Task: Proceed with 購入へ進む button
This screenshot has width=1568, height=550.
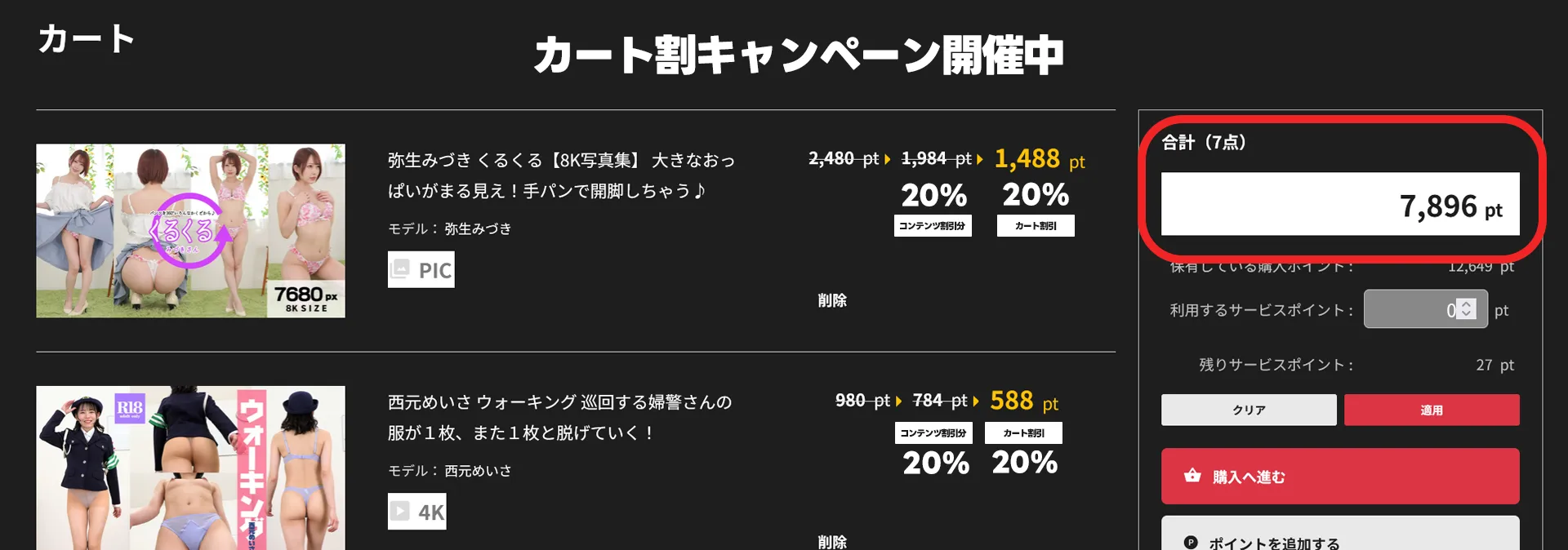Action: click(x=1339, y=477)
